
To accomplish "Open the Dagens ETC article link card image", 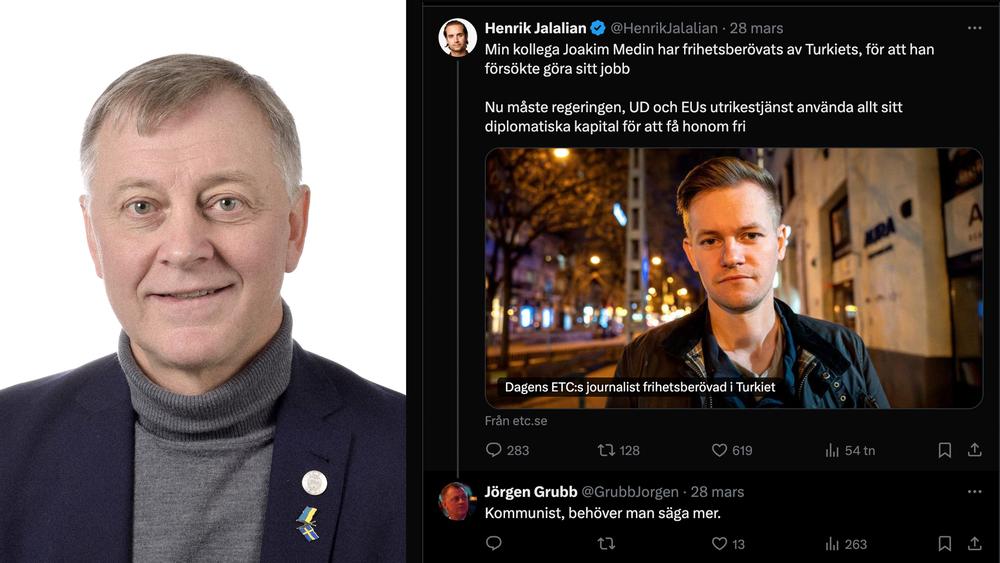I will 734,278.
